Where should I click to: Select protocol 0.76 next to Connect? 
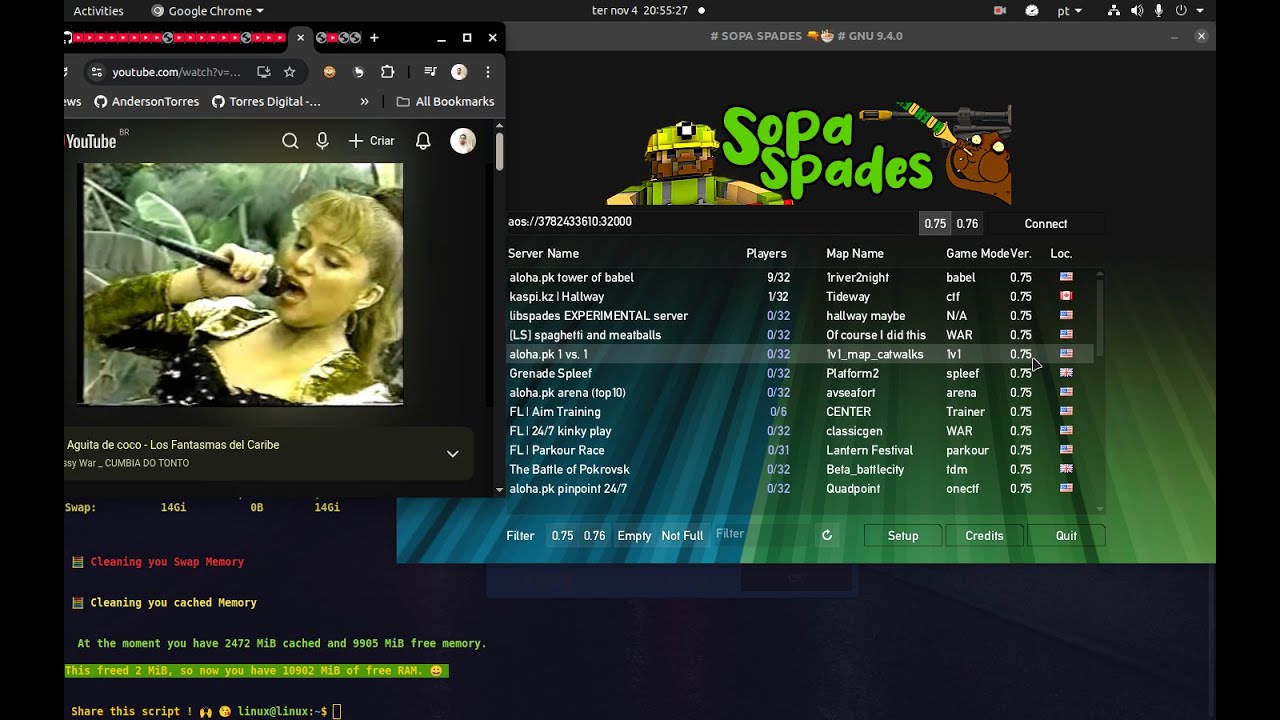pos(967,224)
